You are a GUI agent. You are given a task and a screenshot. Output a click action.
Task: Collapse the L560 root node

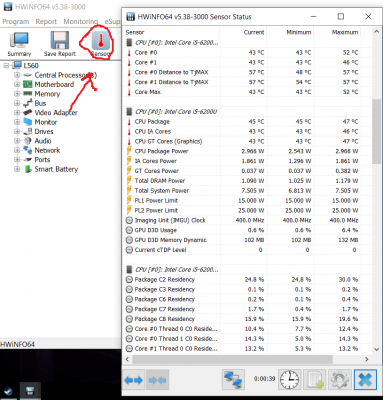coord(6,66)
